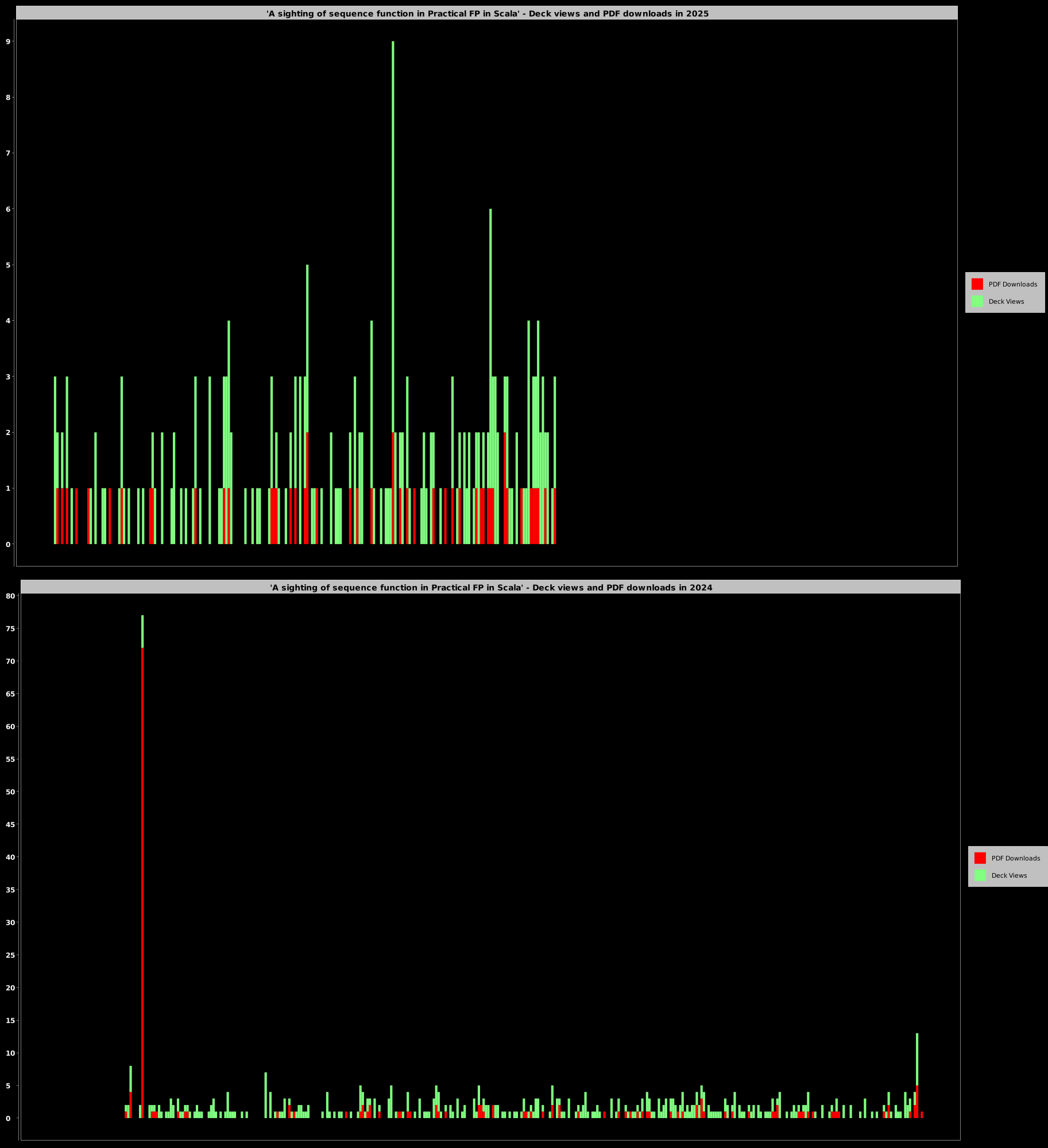
Task: Select the PDF Downloads label in 2024 legend
Action: point(1015,858)
